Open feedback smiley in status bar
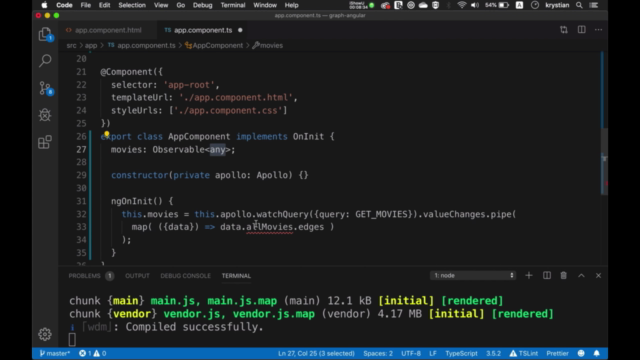This screenshot has width=640, height=360. pos(581,353)
